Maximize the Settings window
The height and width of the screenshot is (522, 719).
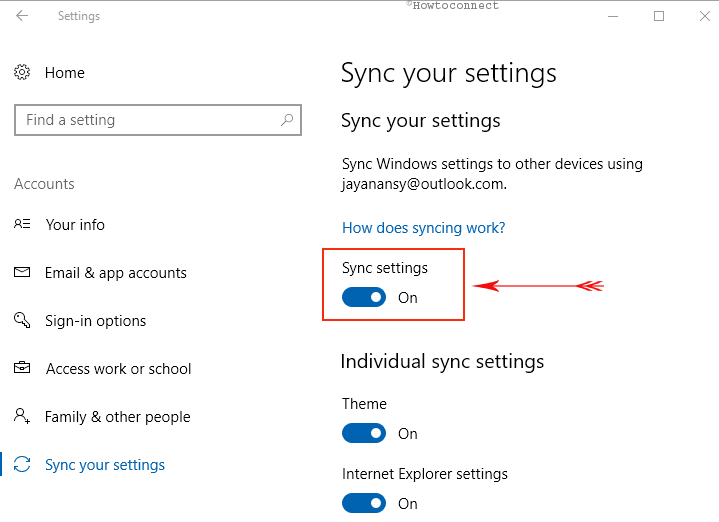[x=659, y=16]
